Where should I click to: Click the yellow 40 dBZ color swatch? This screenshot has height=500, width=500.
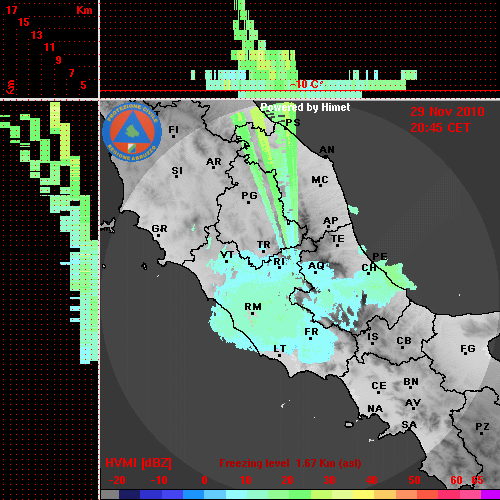tap(363, 495)
